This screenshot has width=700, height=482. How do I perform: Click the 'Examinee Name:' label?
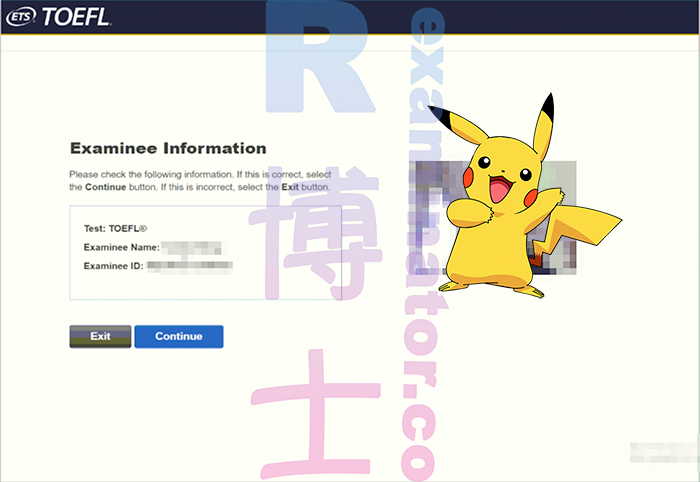(121, 247)
